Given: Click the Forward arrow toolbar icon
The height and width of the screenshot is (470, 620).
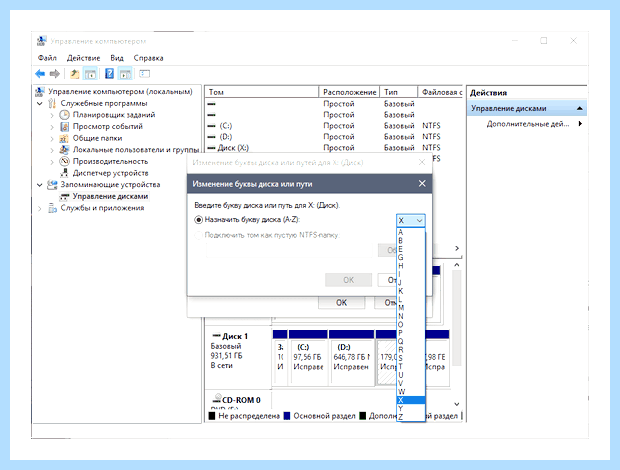Looking at the screenshot, I should [55, 74].
